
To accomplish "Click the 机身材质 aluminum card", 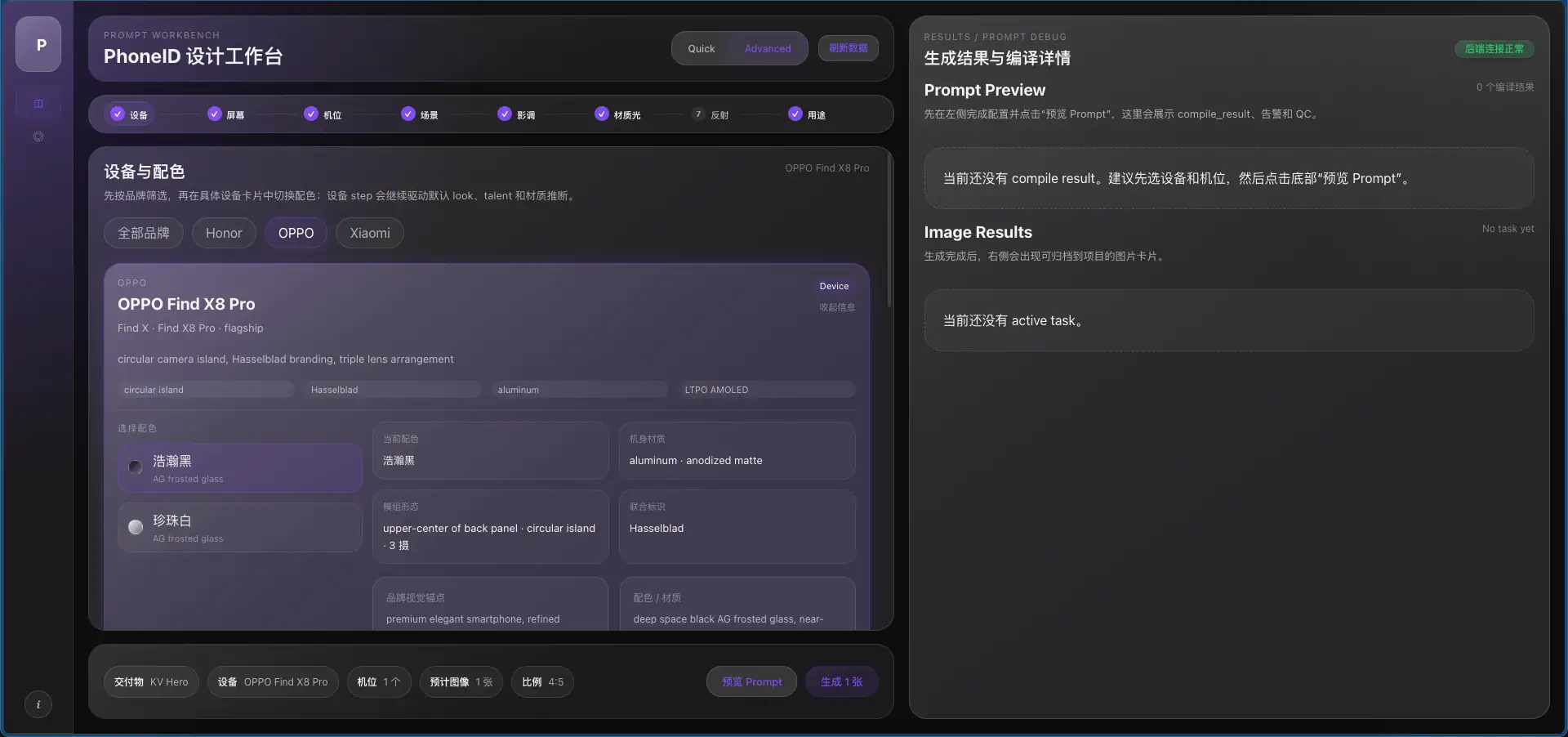I will pos(737,450).
